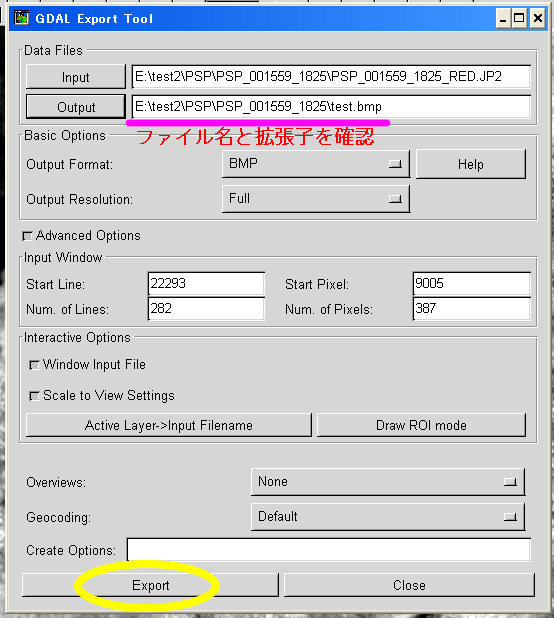
Task: Click the Input file button
Action: 76,77
